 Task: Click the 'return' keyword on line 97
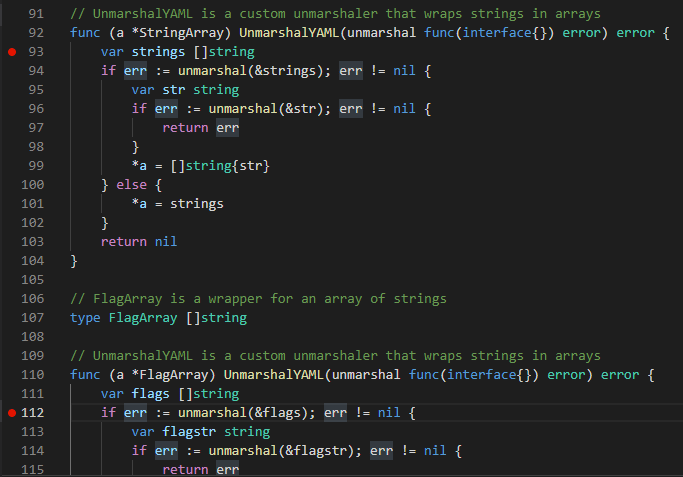[184, 128]
